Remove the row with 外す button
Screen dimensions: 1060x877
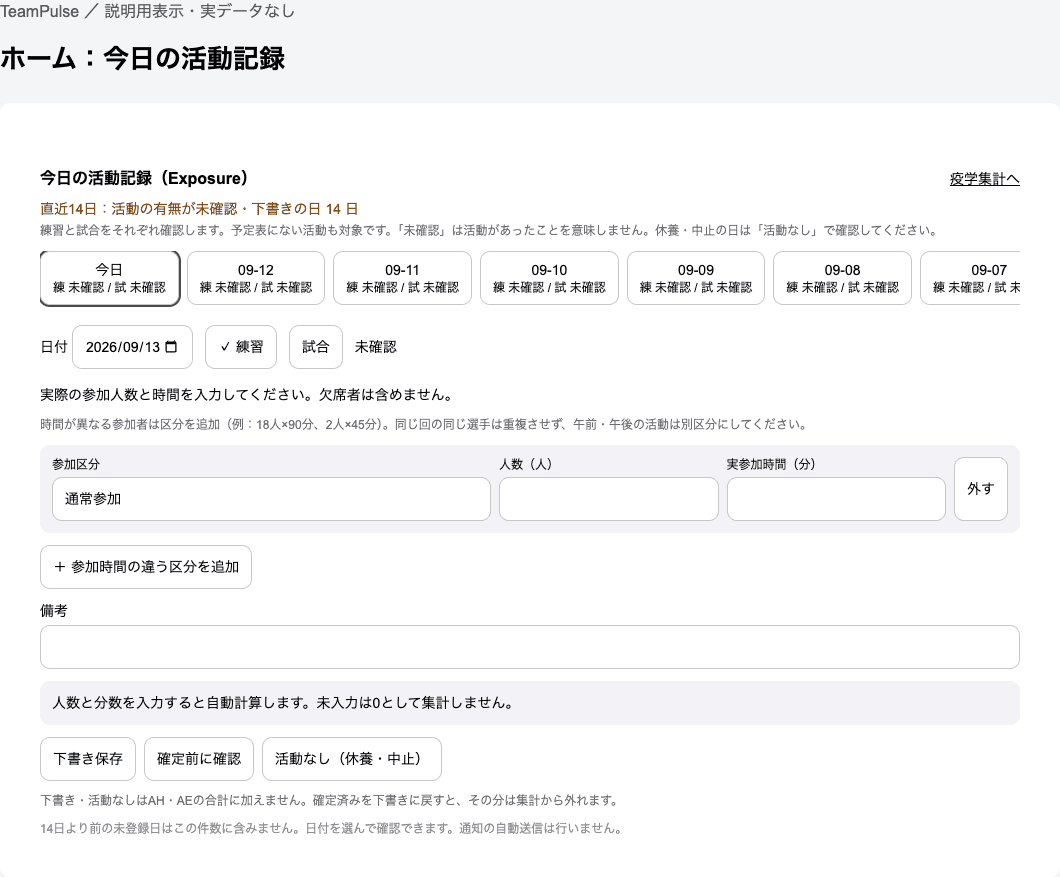click(981, 489)
